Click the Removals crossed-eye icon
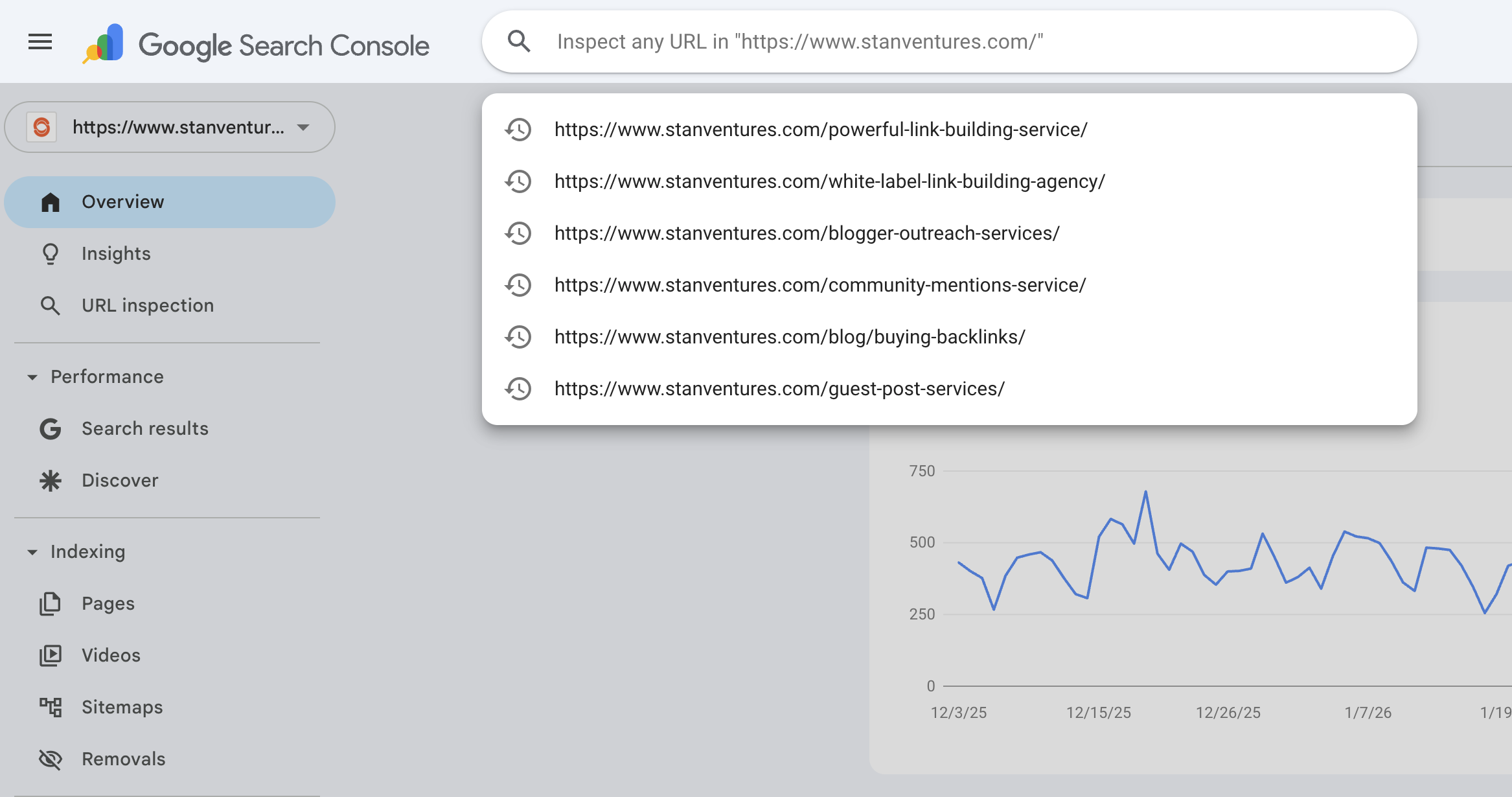 pyautogui.click(x=51, y=759)
